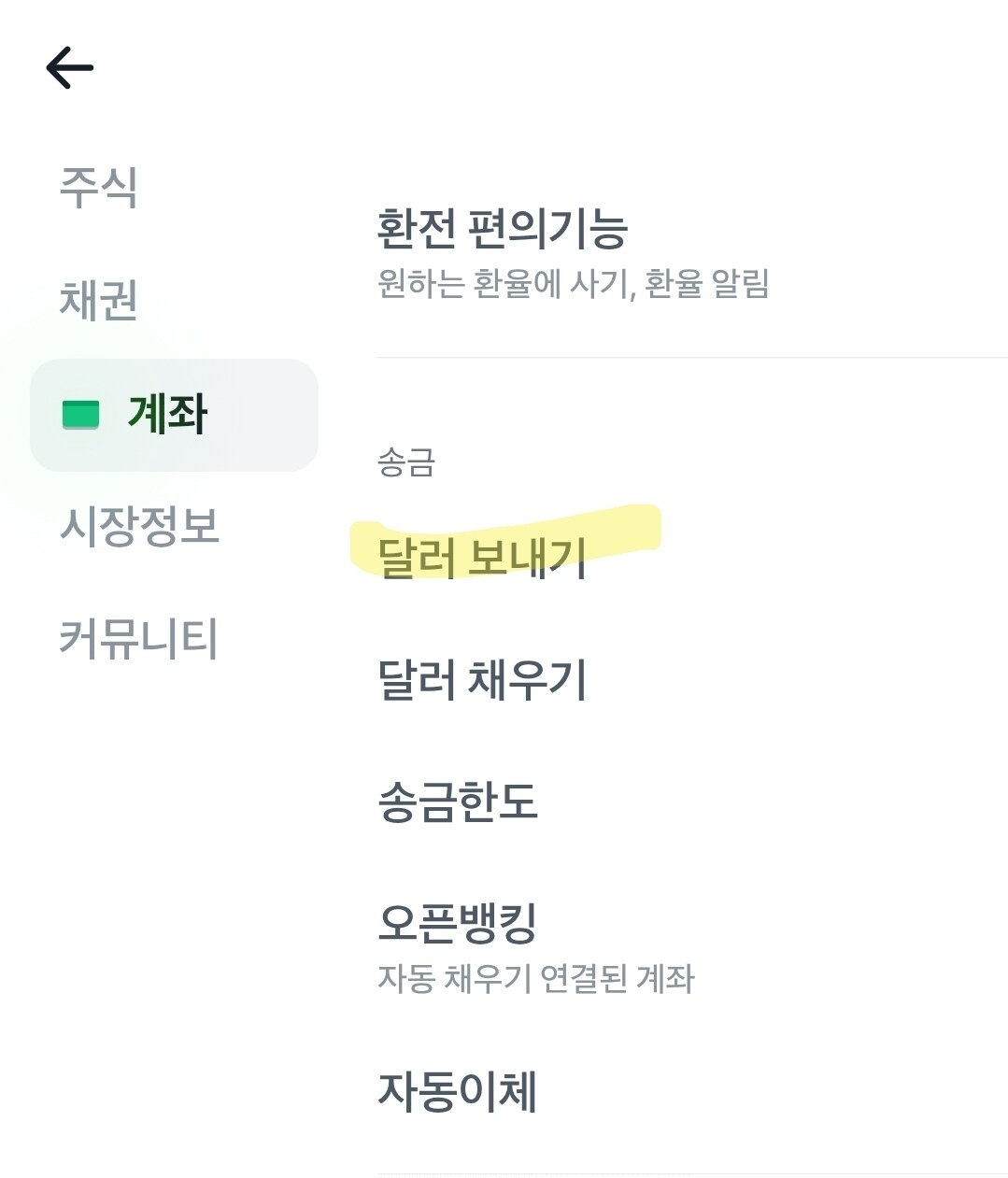
Task: Select the 계좌 category label
Action: [167, 414]
